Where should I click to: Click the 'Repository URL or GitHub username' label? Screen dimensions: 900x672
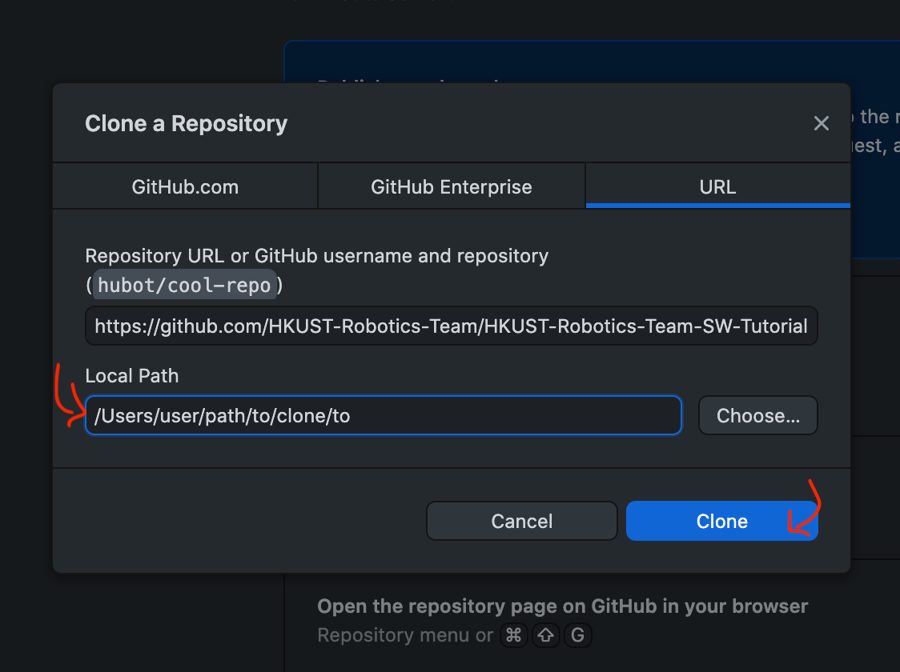[316, 256]
